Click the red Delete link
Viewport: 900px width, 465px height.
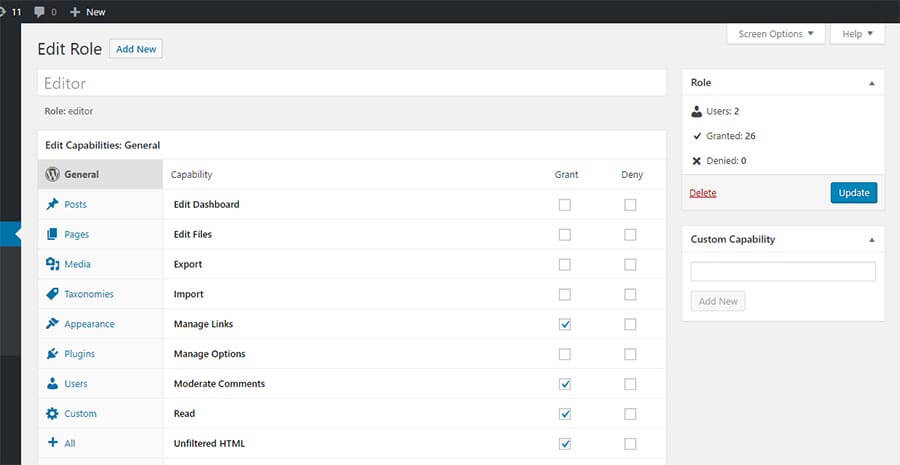coord(703,193)
